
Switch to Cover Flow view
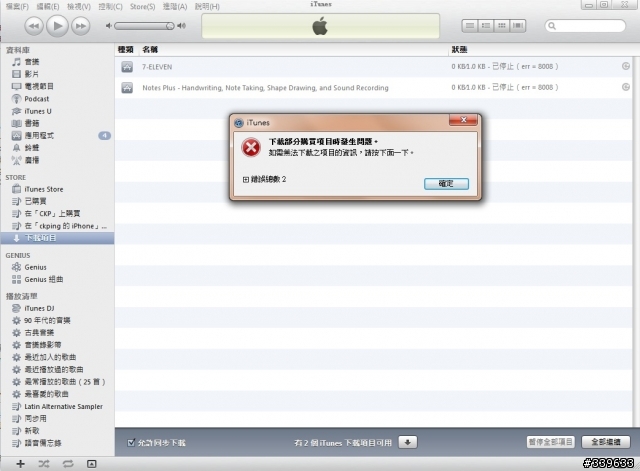[x=518, y=26]
